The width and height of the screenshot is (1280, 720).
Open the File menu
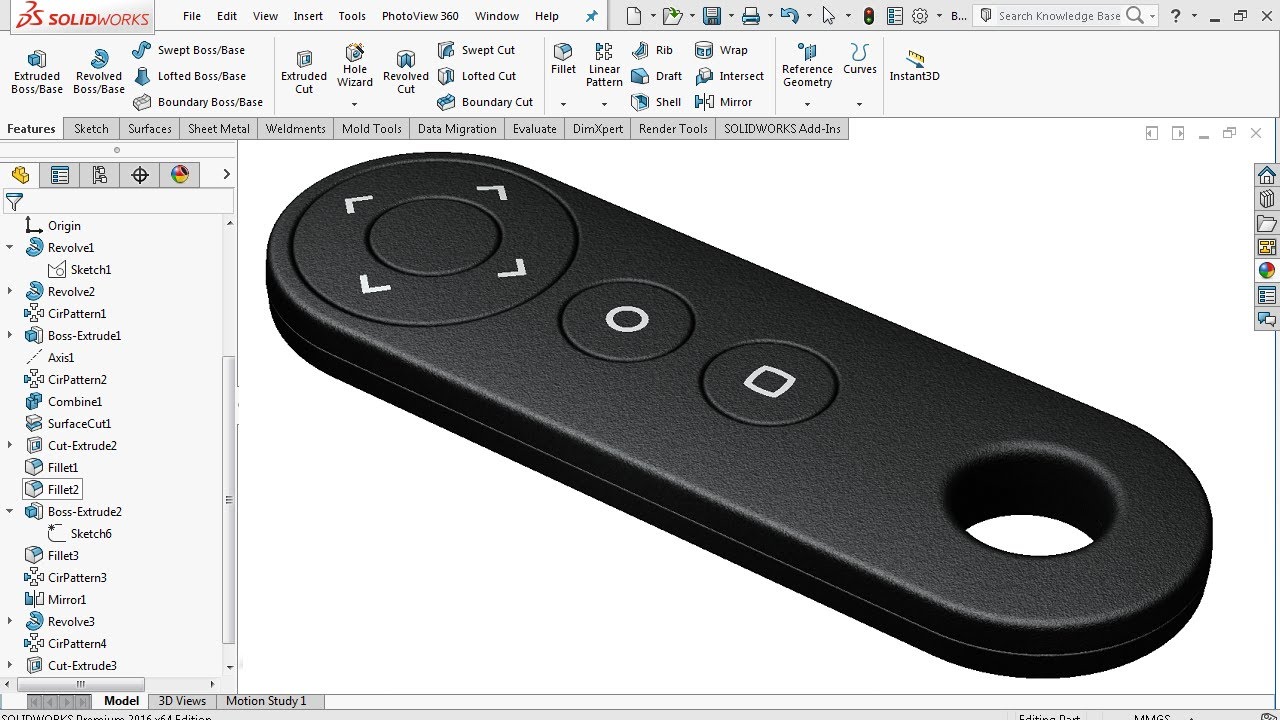pos(192,16)
